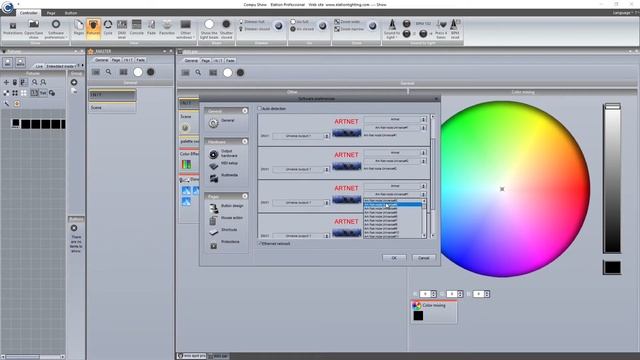The height and width of the screenshot is (360, 640).
Task: Collapse the Hardware section in preferences
Action: pos(244,141)
